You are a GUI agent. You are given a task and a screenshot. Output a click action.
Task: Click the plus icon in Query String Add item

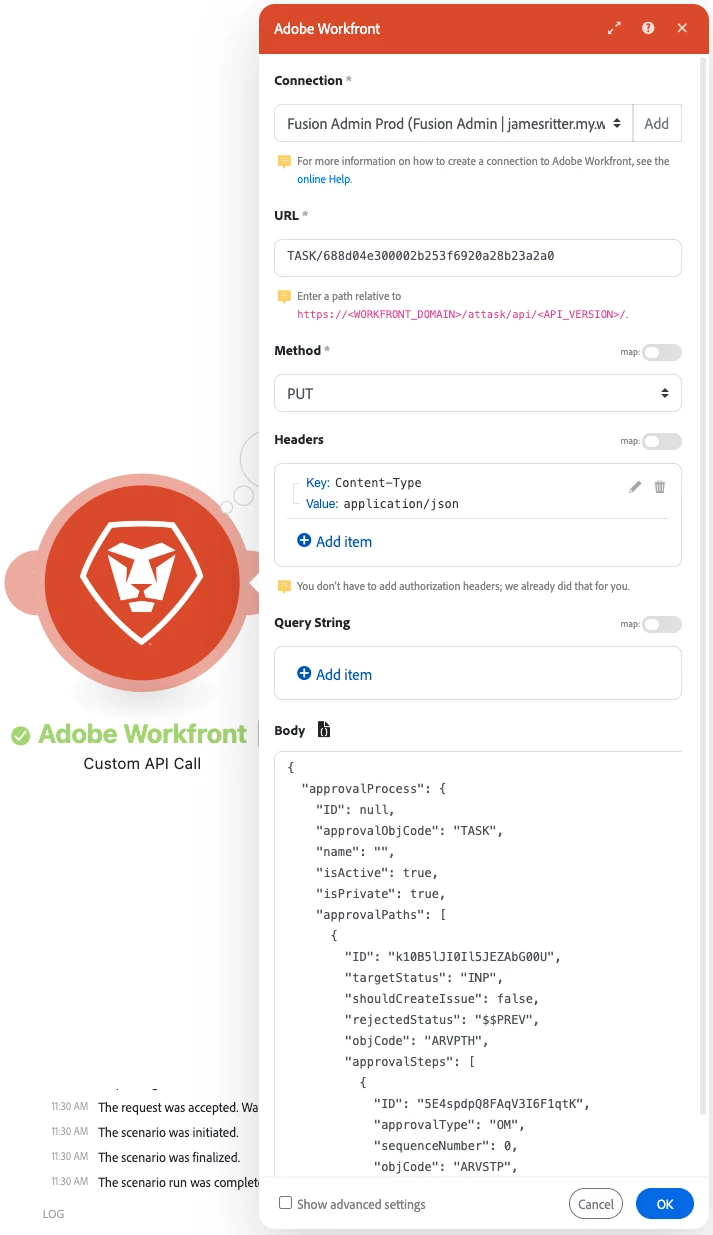click(x=304, y=673)
